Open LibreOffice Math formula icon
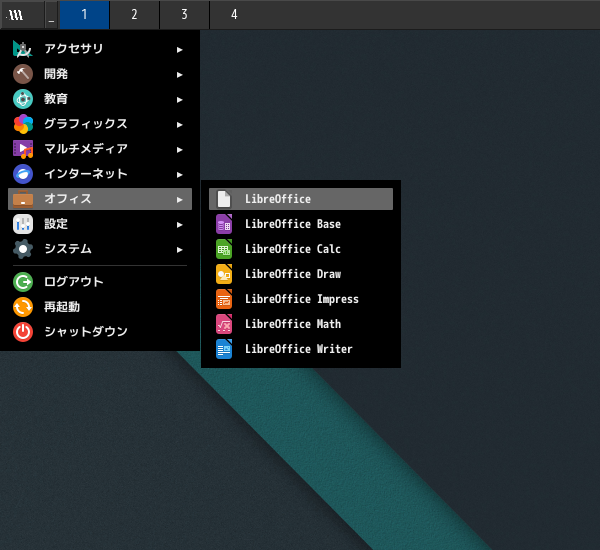 tap(224, 324)
